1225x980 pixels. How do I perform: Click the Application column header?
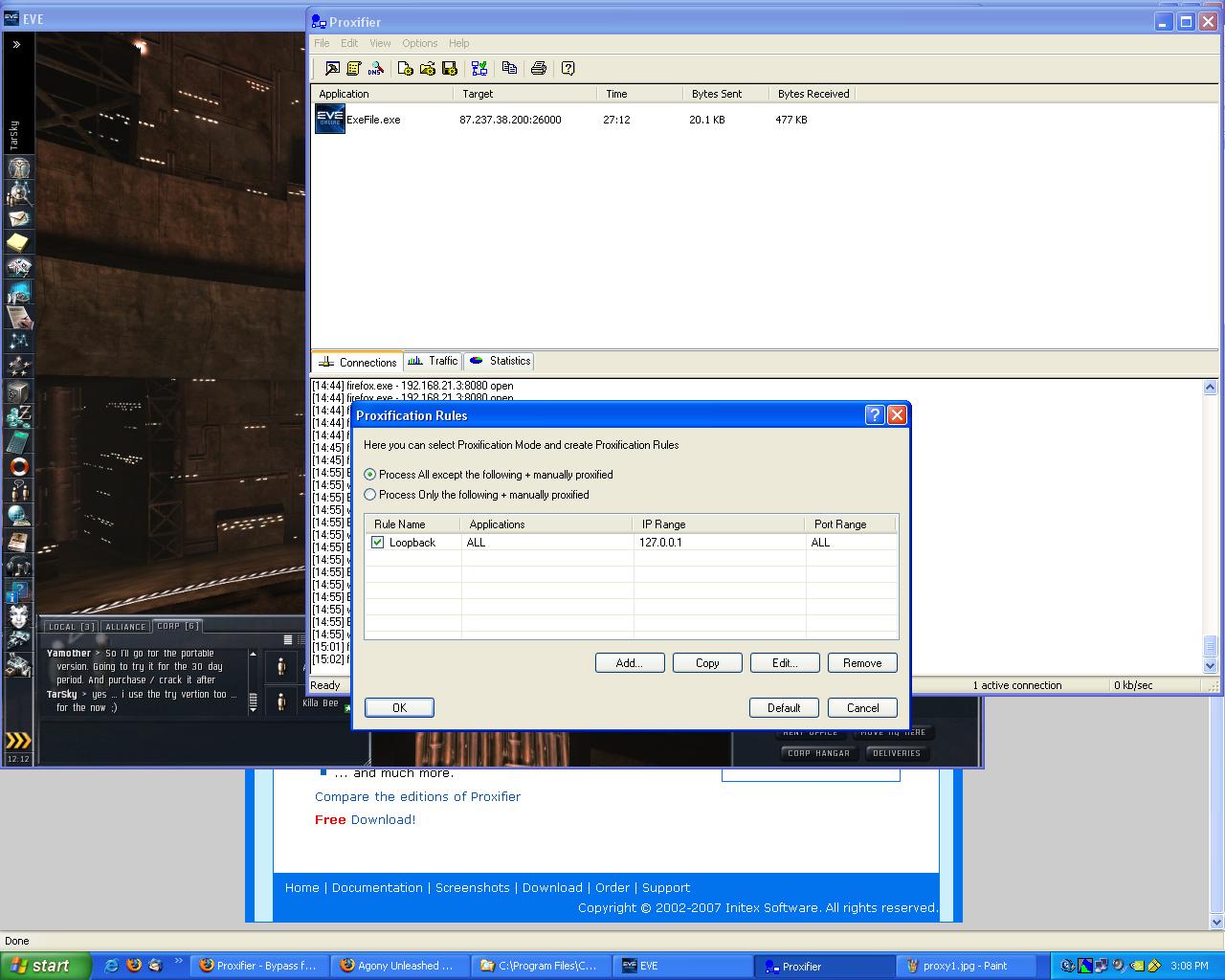click(x=382, y=94)
